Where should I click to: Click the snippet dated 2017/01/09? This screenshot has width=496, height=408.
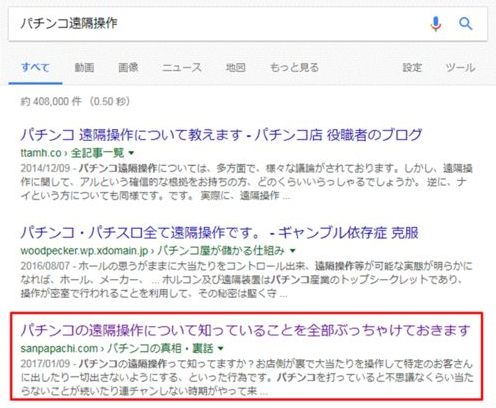pos(247,378)
